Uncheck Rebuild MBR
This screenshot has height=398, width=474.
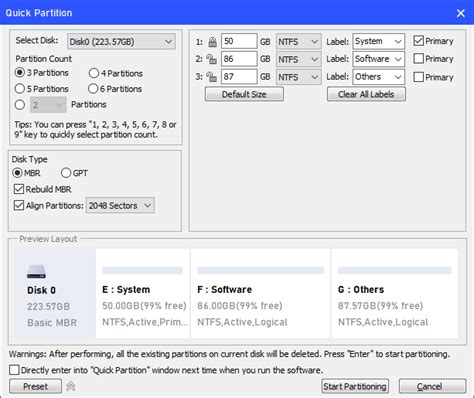(43, 189)
